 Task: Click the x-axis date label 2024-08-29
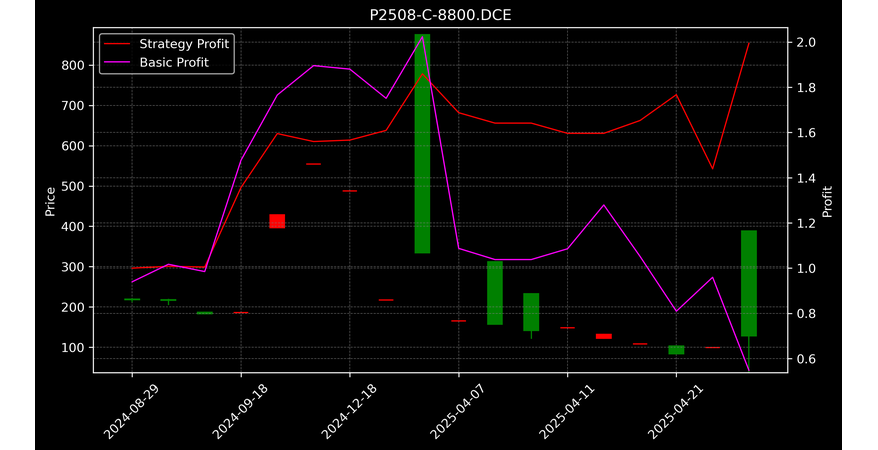pyautogui.click(x=131, y=412)
